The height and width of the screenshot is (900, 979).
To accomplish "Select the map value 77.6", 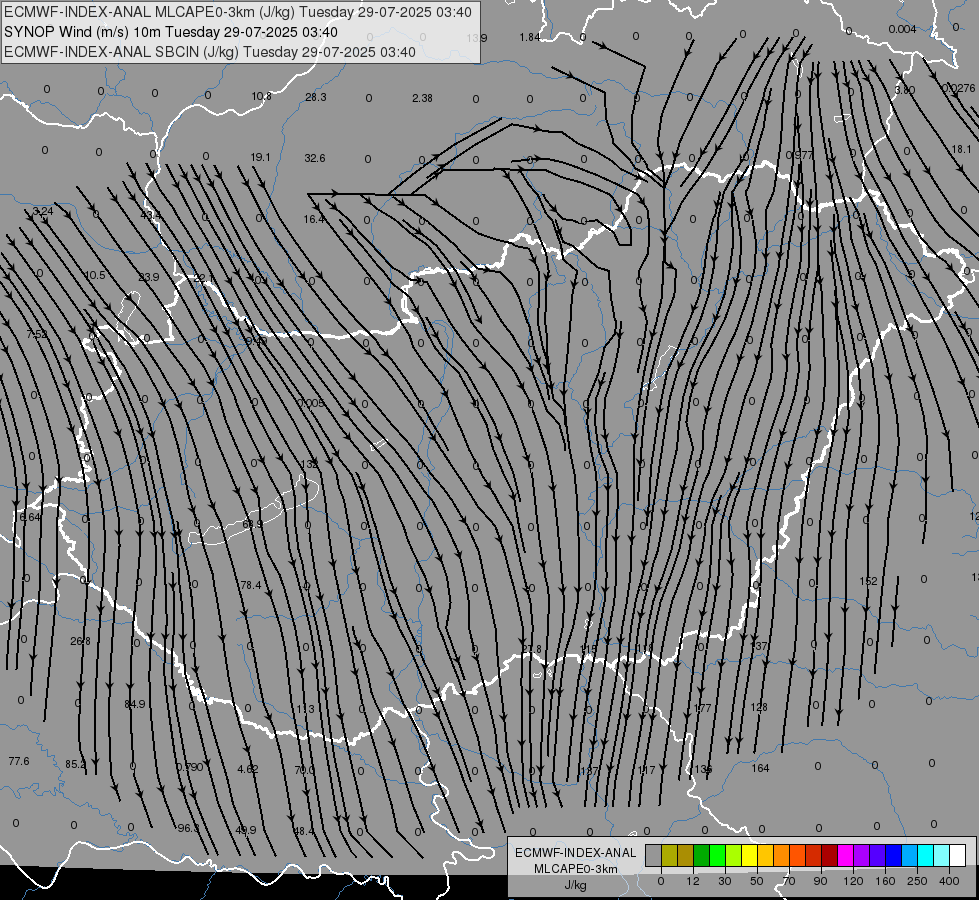I will click(x=19, y=761).
